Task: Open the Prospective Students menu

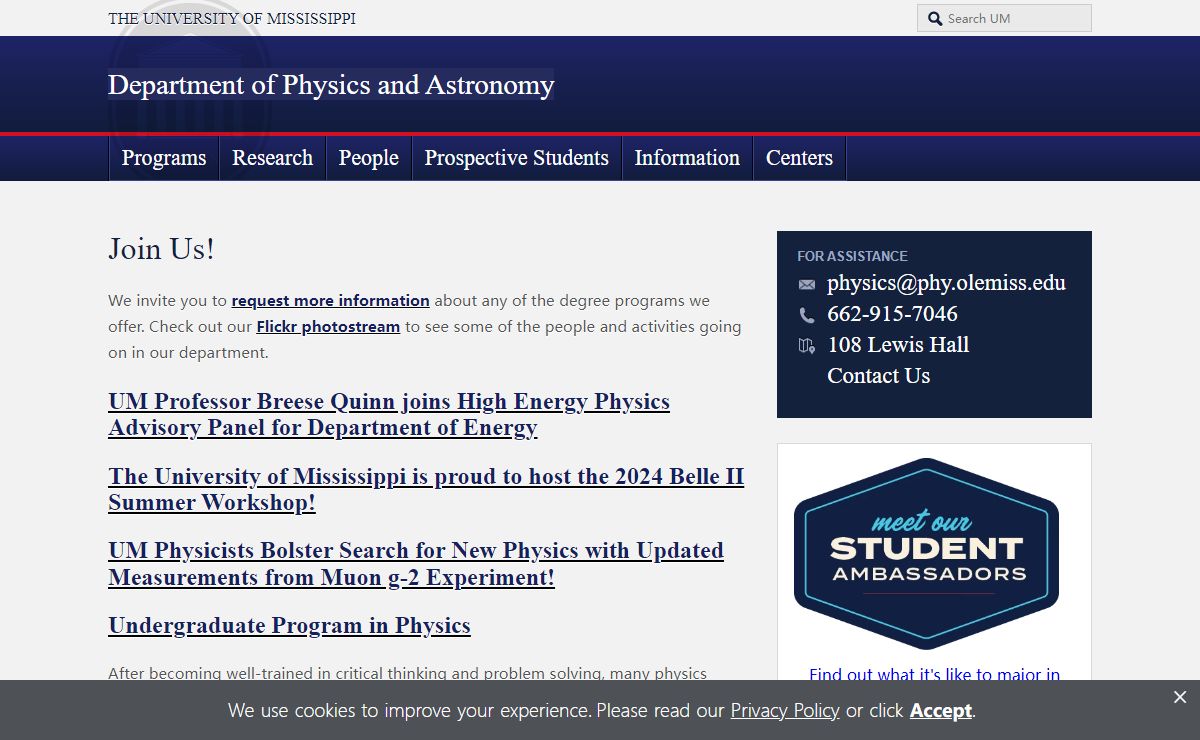Action: (517, 158)
